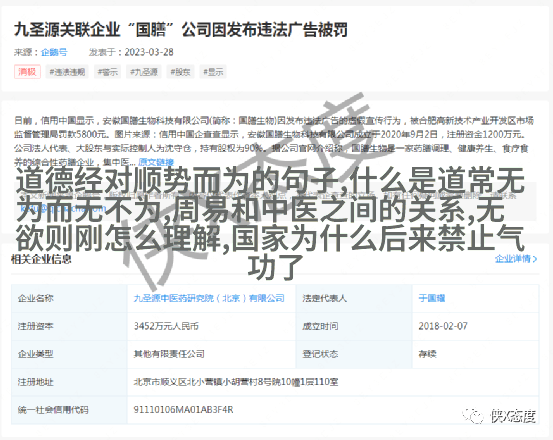This screenshot has height=440, width=553.
Task: Select the #违法违规 tag
Action: (x=67, y=72)
